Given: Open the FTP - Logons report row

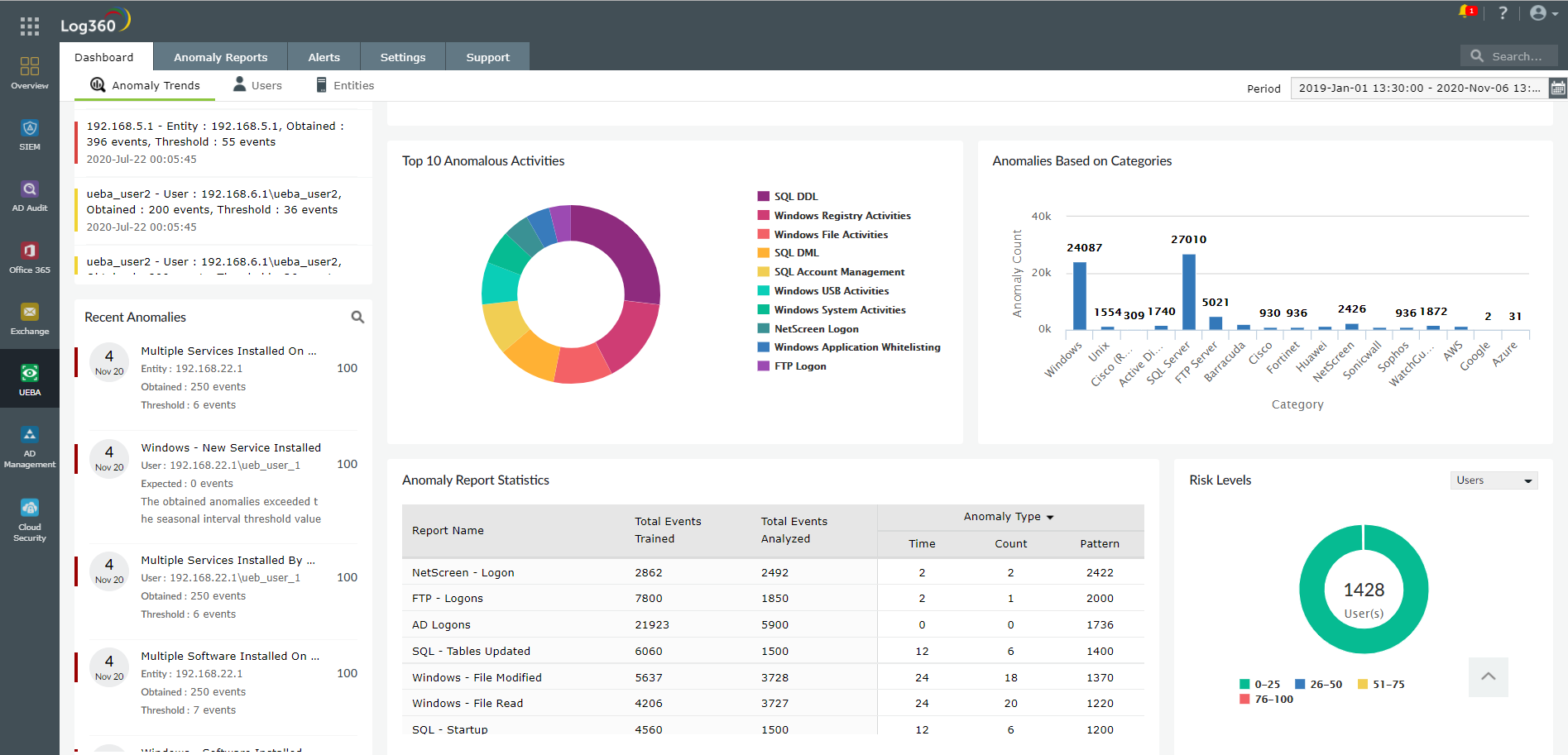Looking at the screenshot, I should point(773,598).
